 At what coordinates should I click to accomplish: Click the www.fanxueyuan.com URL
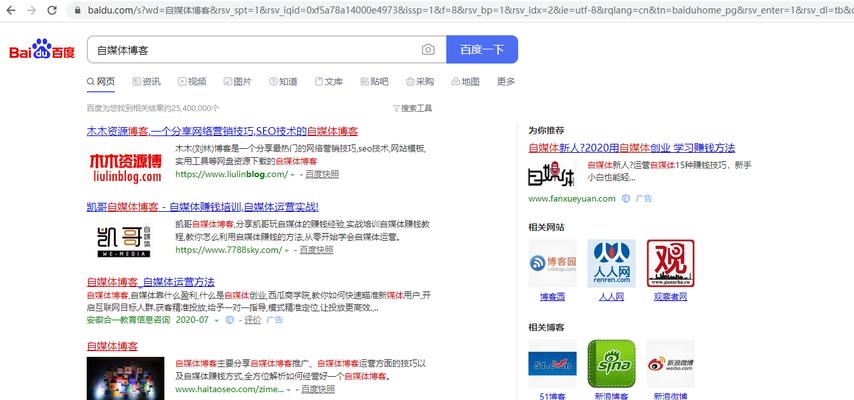(572, 198)
